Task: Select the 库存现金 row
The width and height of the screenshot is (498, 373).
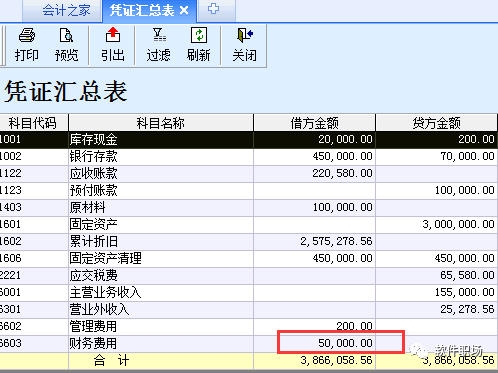Action: (x=248, y=139)
